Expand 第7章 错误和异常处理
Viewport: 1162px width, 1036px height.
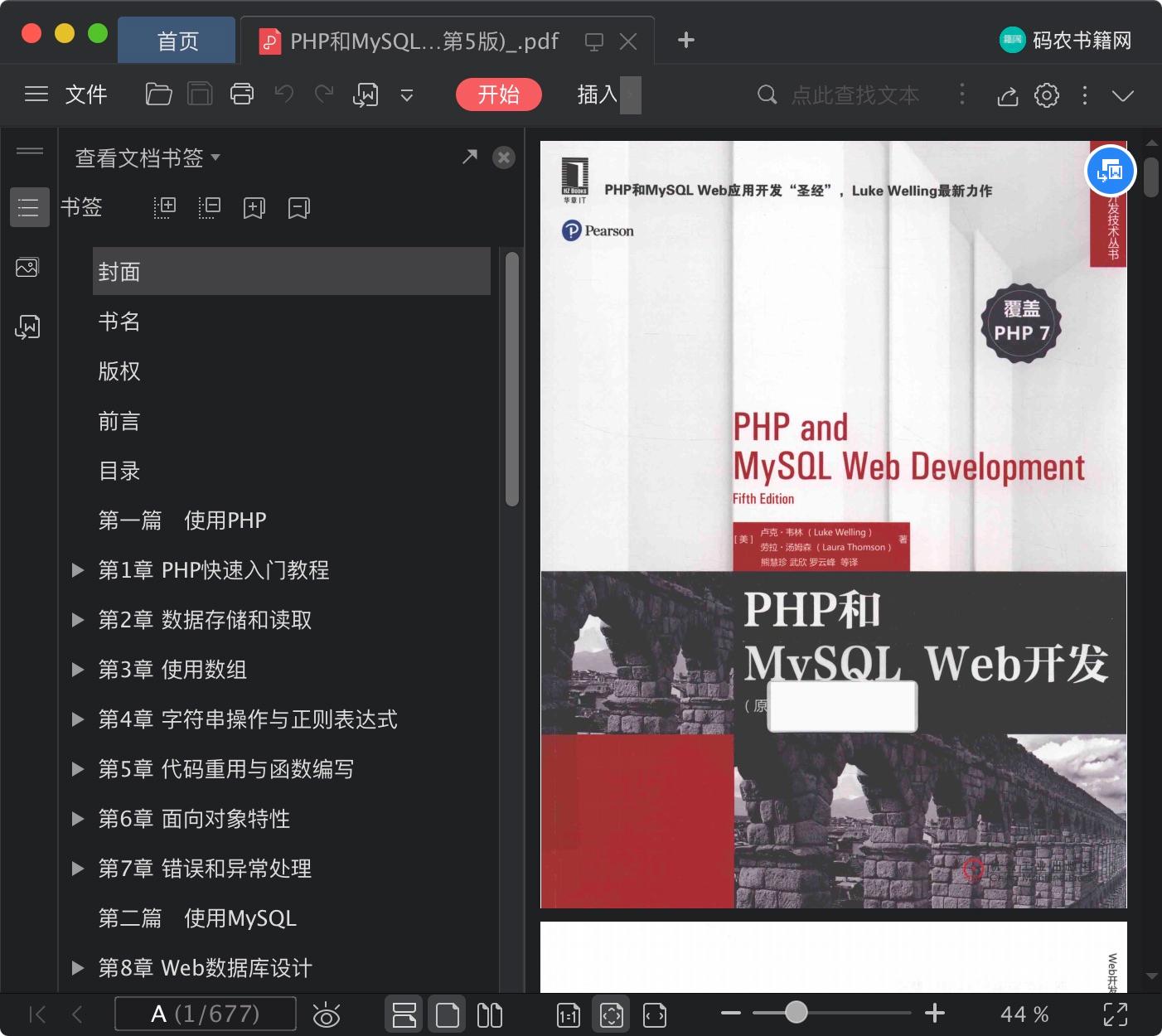pyautogui.click(x=78, y=869)
